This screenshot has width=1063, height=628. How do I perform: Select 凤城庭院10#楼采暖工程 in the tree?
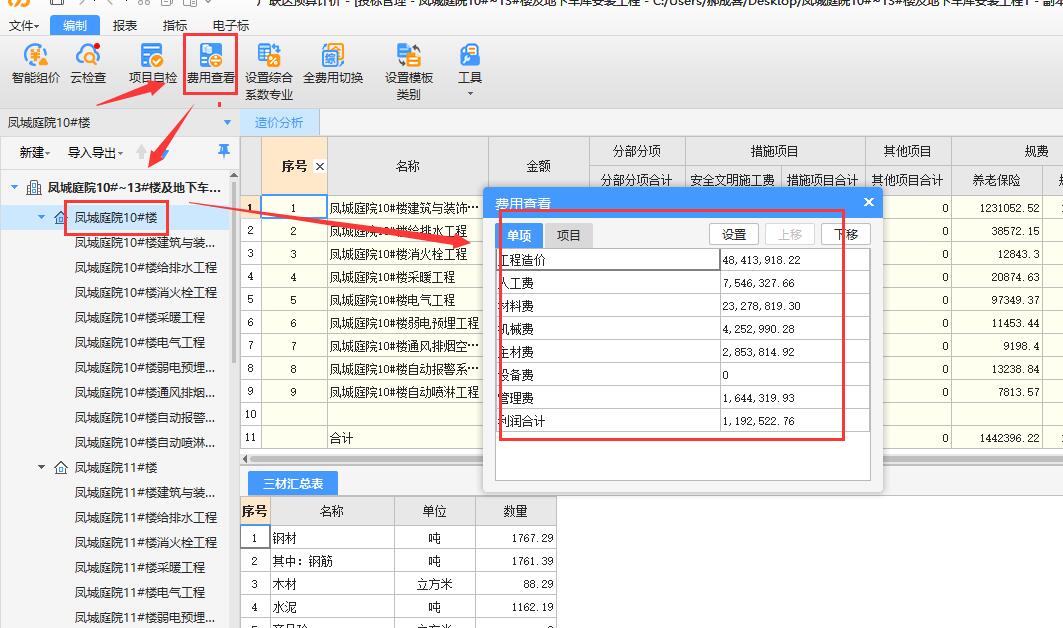[x=140, y=317]
